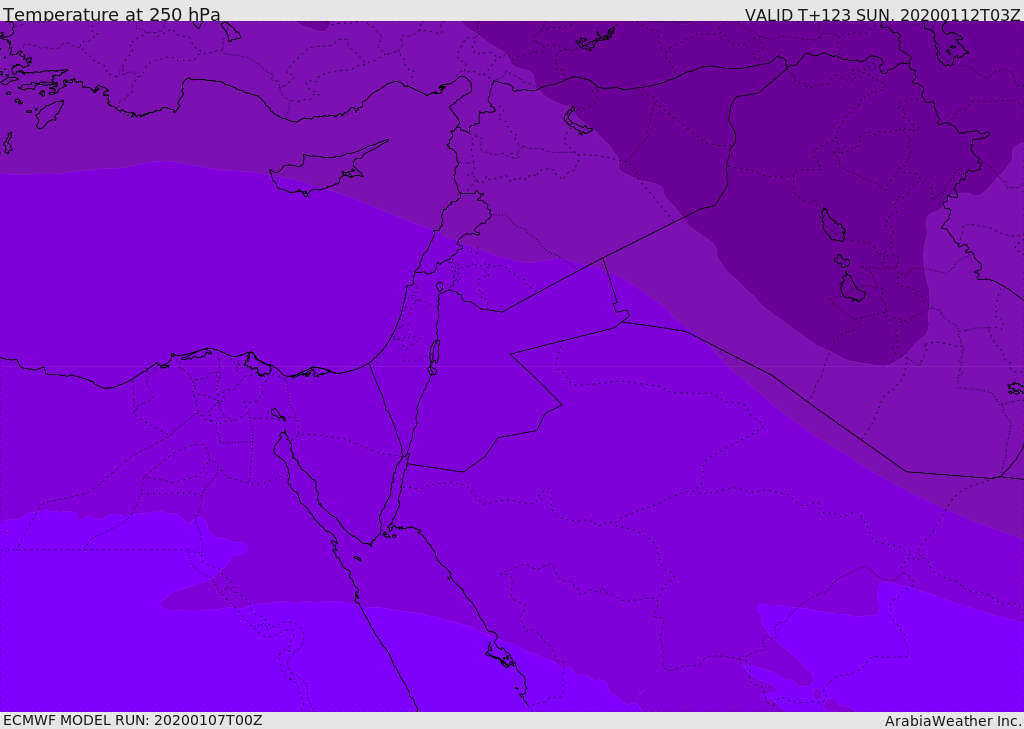Click the 'ArabiaWeather Inc' credit text
This screenshot has height=729, width=1024.
click(x=952, y=721)
